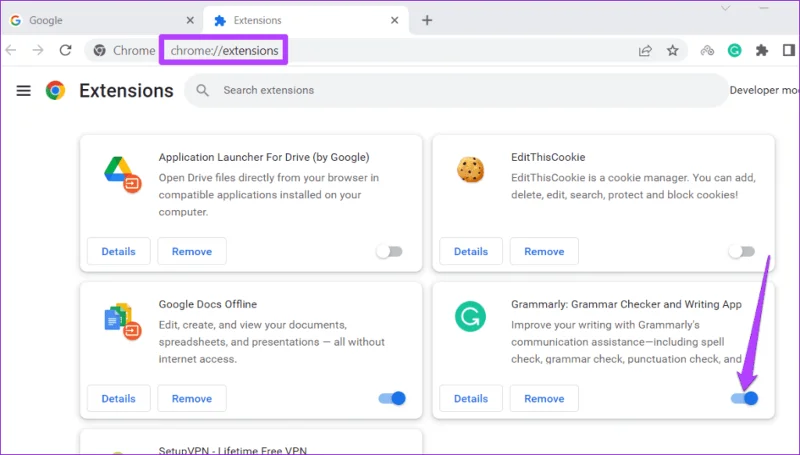Share this page via the share icon
The height and width of the screenshot is (455, 800).
tap(645, 50)
